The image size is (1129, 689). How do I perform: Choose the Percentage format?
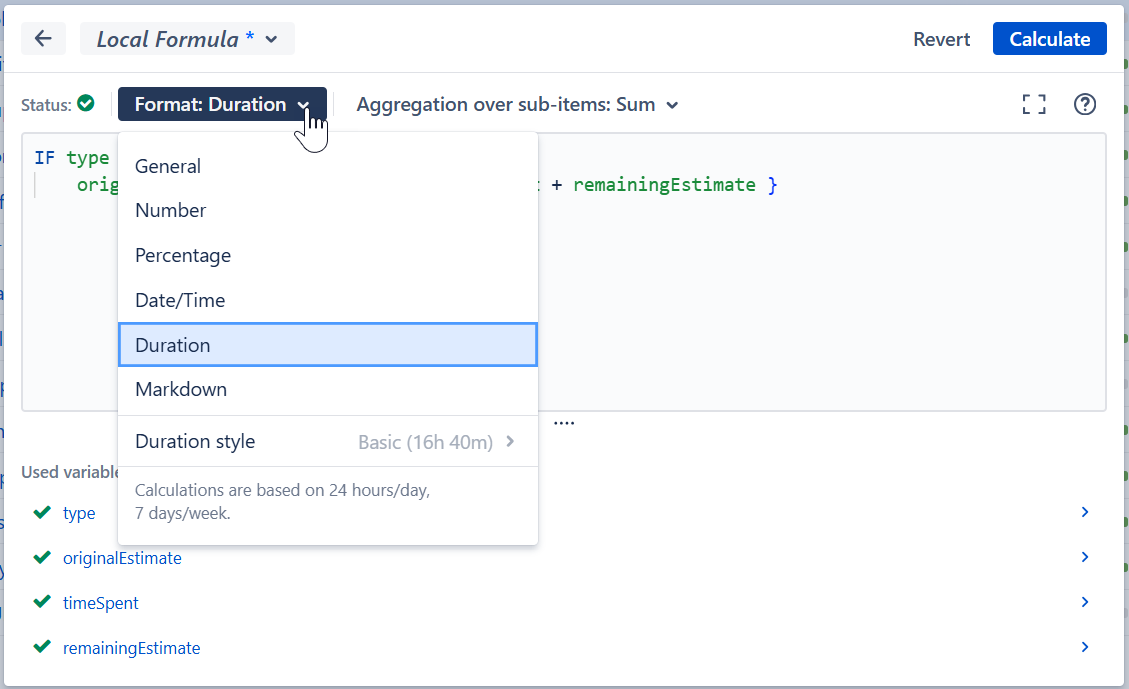coord(183,255)
